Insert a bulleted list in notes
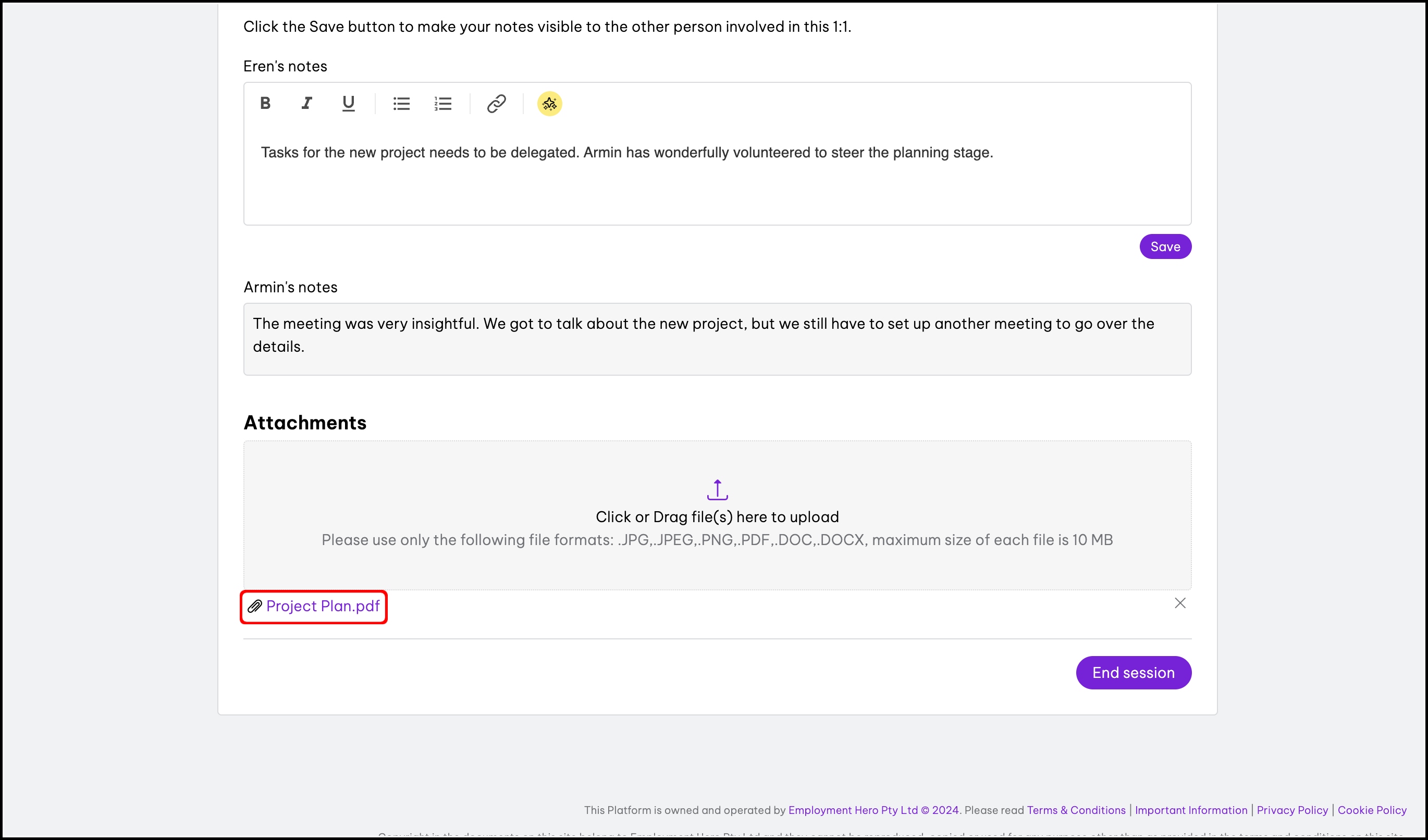This screenshot has width=1428, height=840. 401,104
